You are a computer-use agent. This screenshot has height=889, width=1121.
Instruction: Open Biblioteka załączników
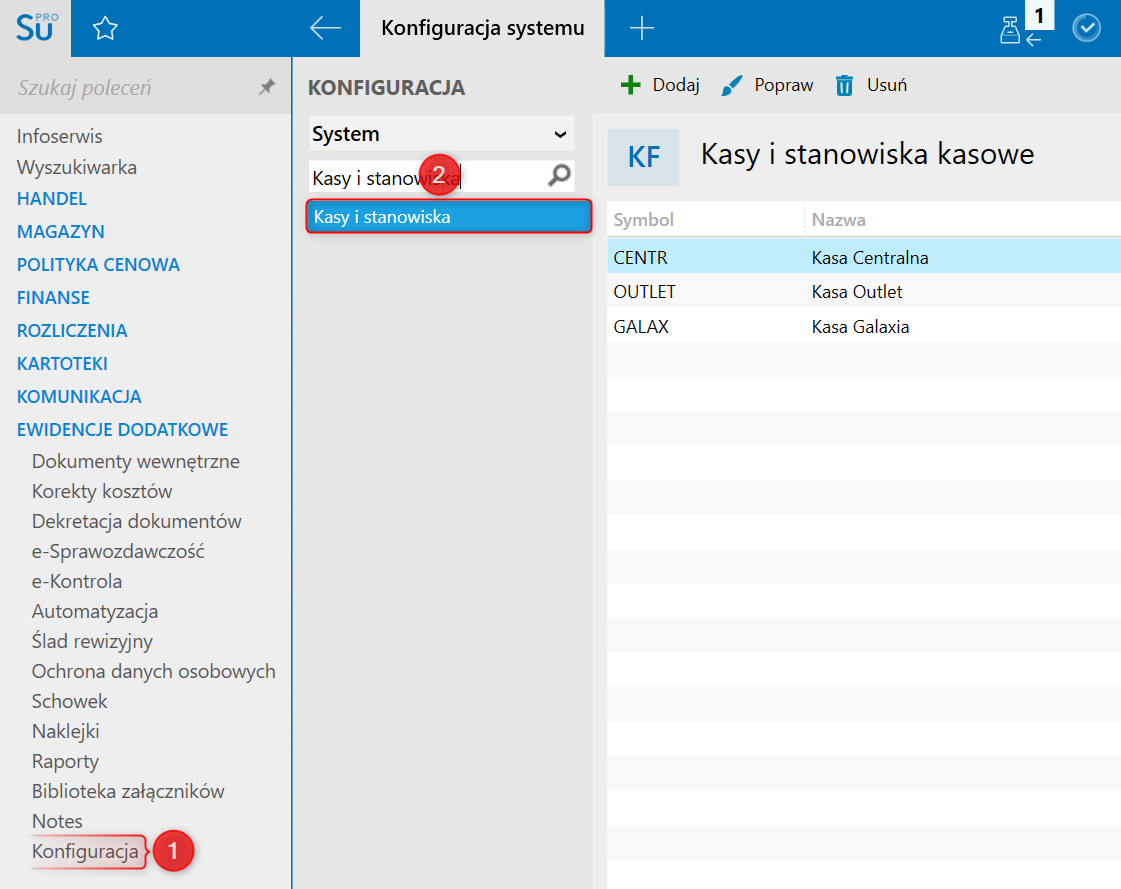(x=128, y=792)
